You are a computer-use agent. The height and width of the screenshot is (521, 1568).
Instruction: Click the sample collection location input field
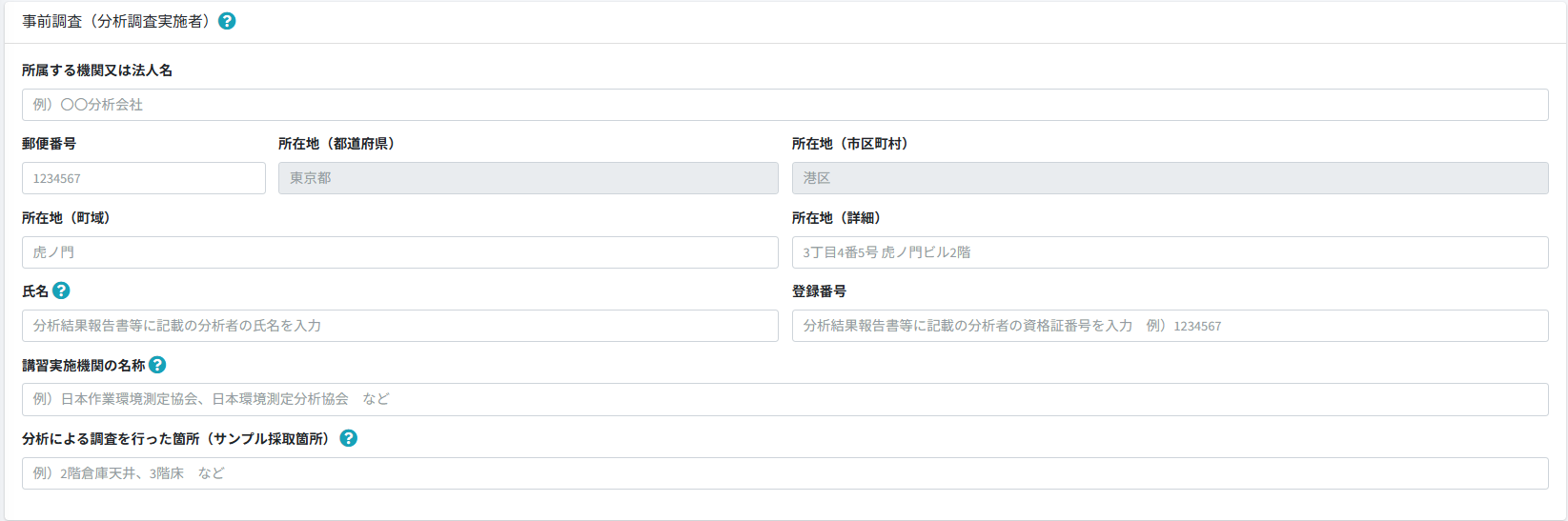point(784,473)
